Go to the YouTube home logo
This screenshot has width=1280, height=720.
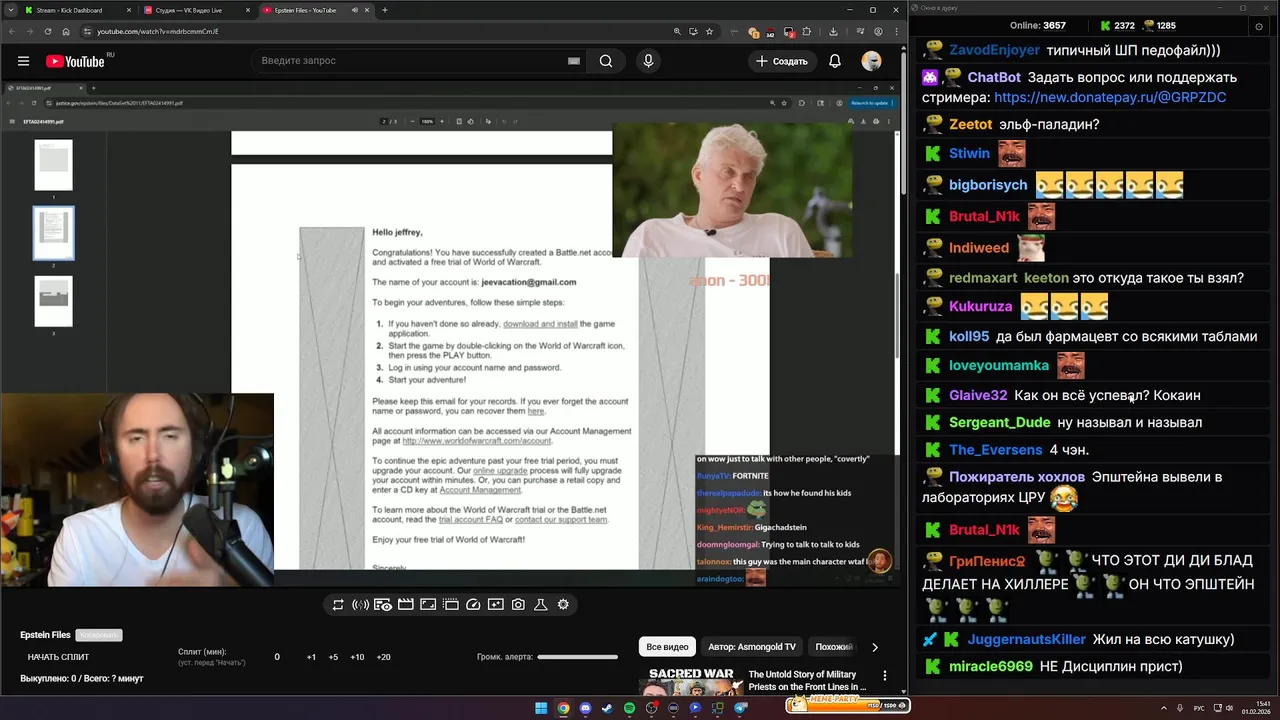pos(75,61)
